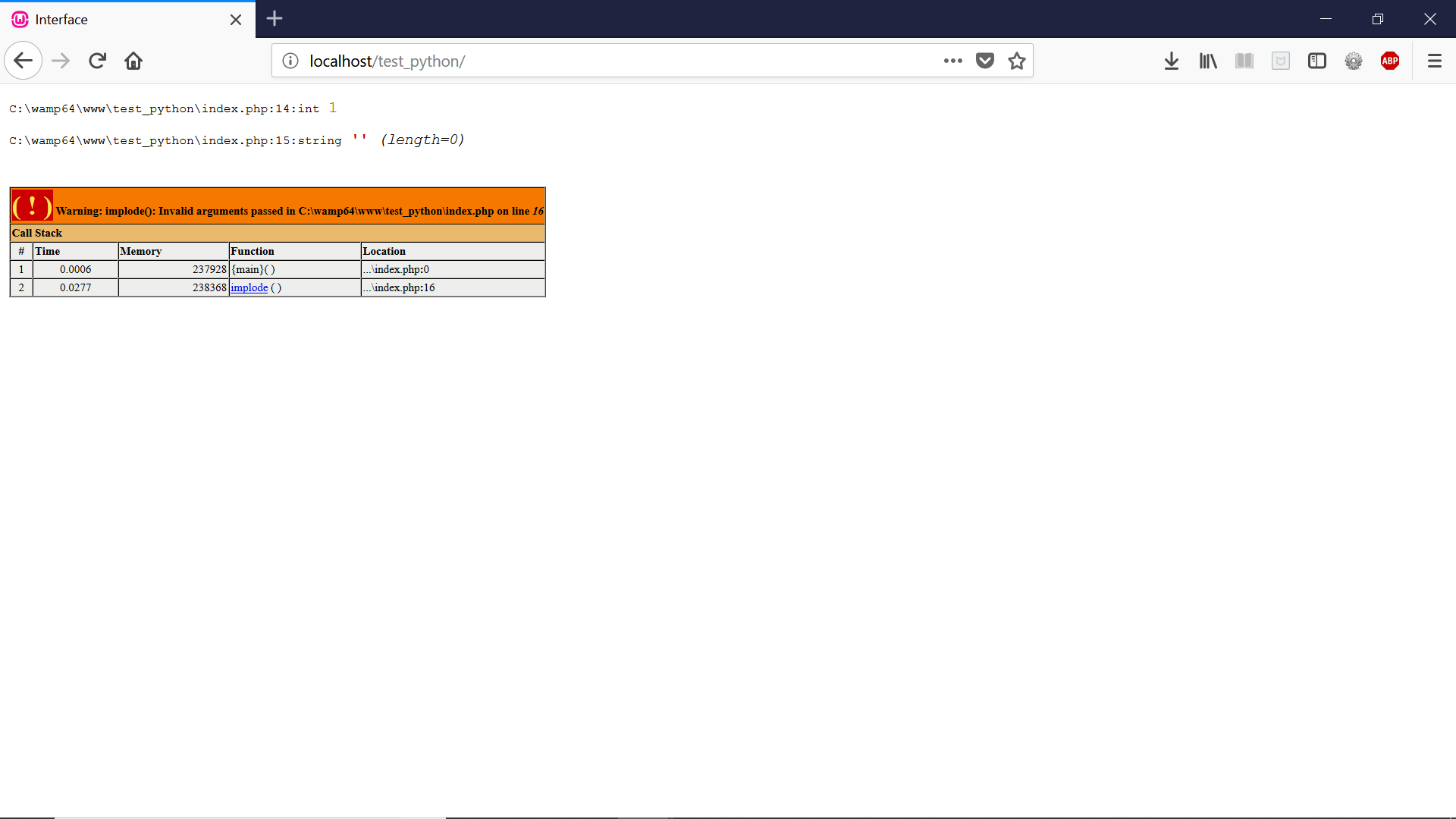Go to the browser home page
The image size is (1456, 819).
pyautogui.click(x=133, y=61)
